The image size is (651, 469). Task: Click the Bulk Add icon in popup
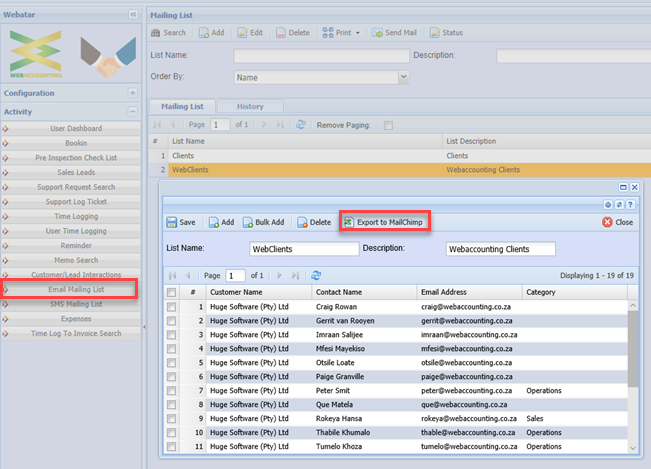[x=247, y=222]
